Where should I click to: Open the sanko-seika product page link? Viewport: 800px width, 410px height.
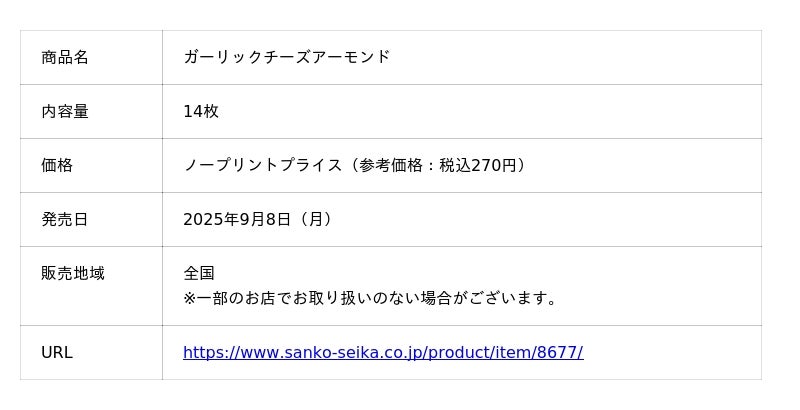[x=382, y=352]
